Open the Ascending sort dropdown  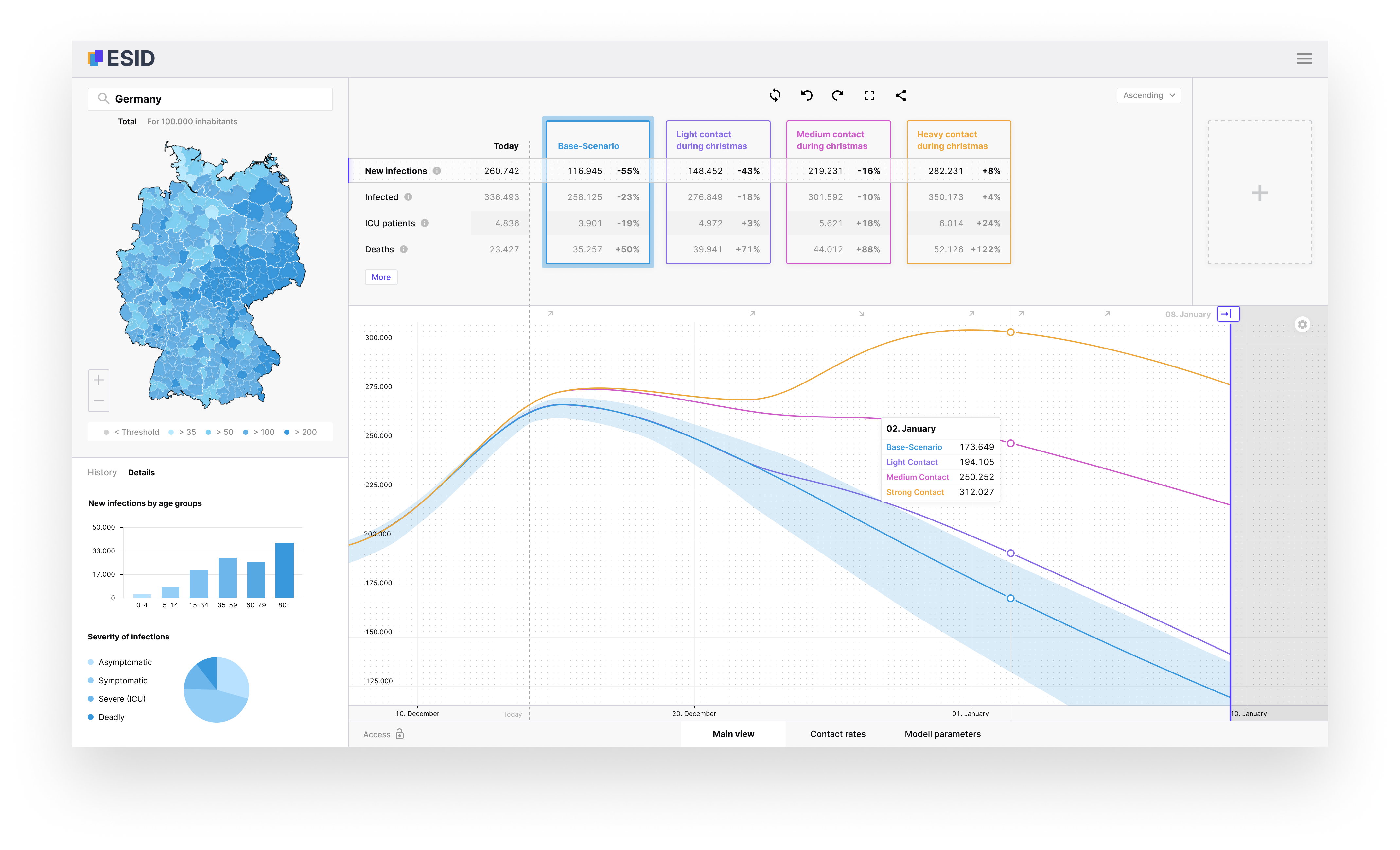click(1148, 95)
